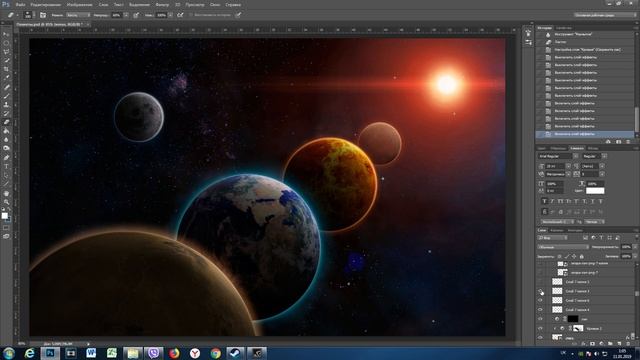Open anti-aliasing dropdown in Character panel

pyautogui.click(x=594, y=222)
